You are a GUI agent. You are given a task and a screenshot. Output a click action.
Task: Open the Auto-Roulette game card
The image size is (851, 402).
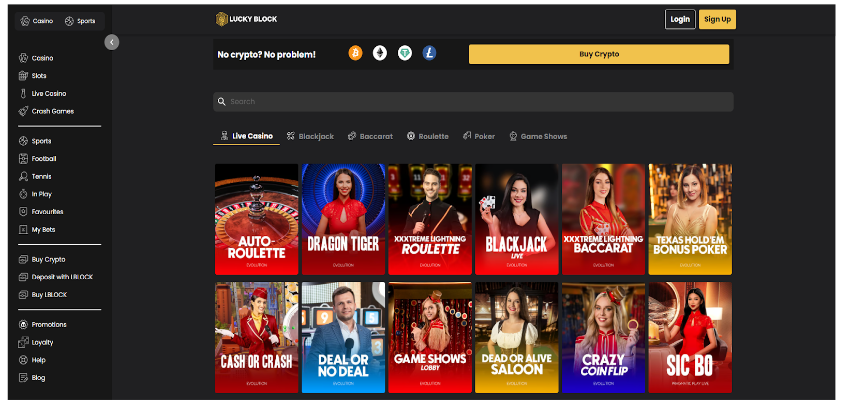point(257,219)
